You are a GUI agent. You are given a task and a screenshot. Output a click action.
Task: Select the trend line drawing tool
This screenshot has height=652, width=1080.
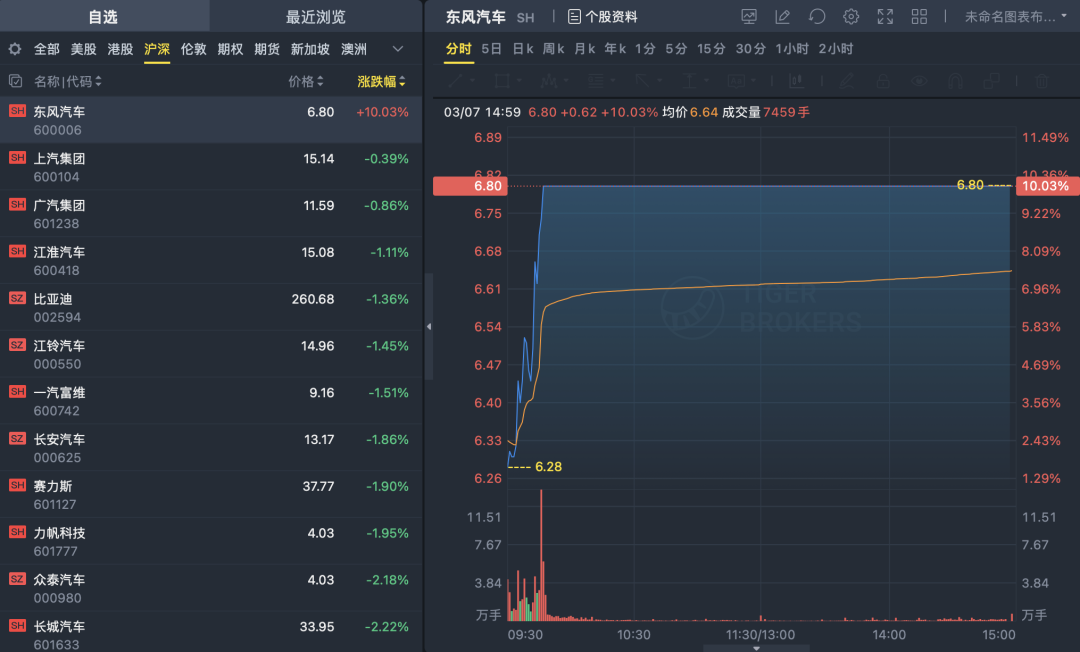[x=455, y=81]
